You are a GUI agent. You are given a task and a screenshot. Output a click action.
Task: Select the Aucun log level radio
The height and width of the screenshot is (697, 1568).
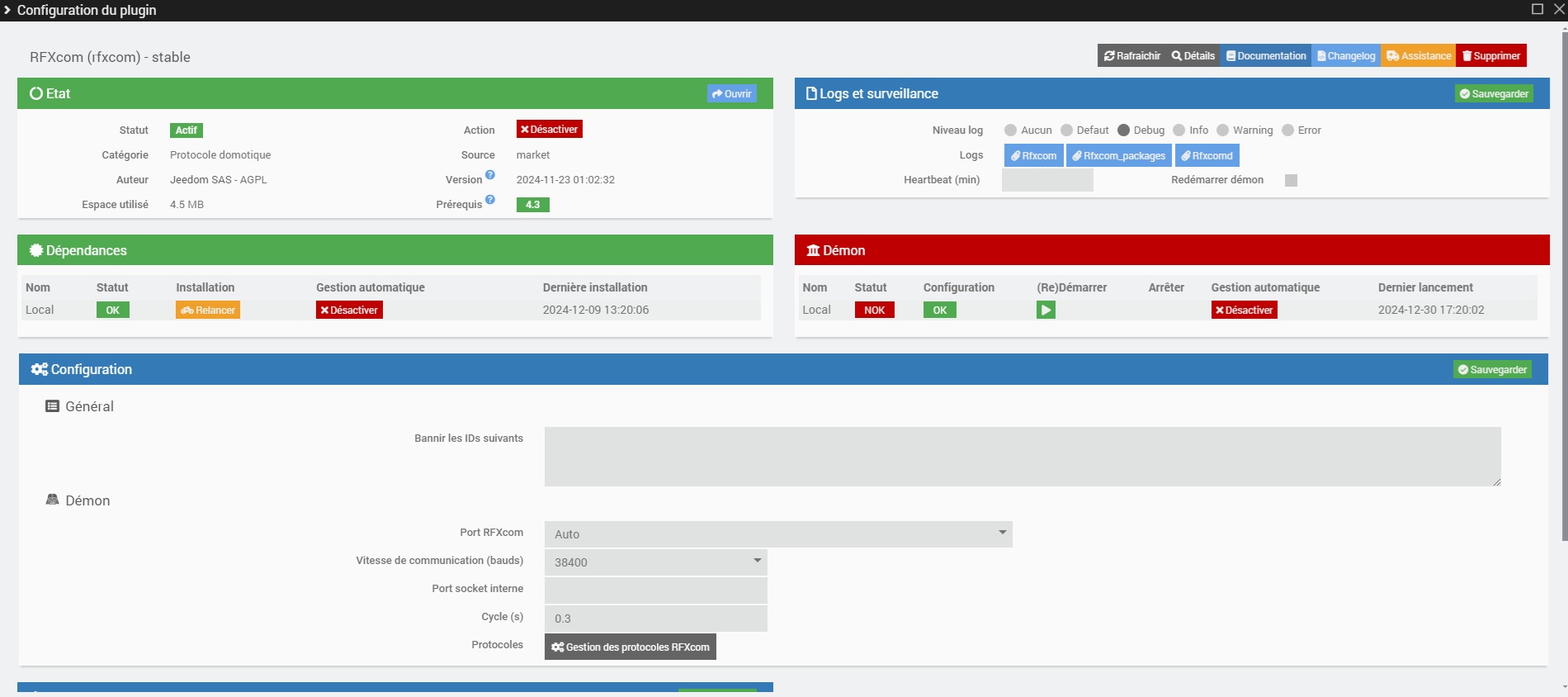tap(1010, 130)
